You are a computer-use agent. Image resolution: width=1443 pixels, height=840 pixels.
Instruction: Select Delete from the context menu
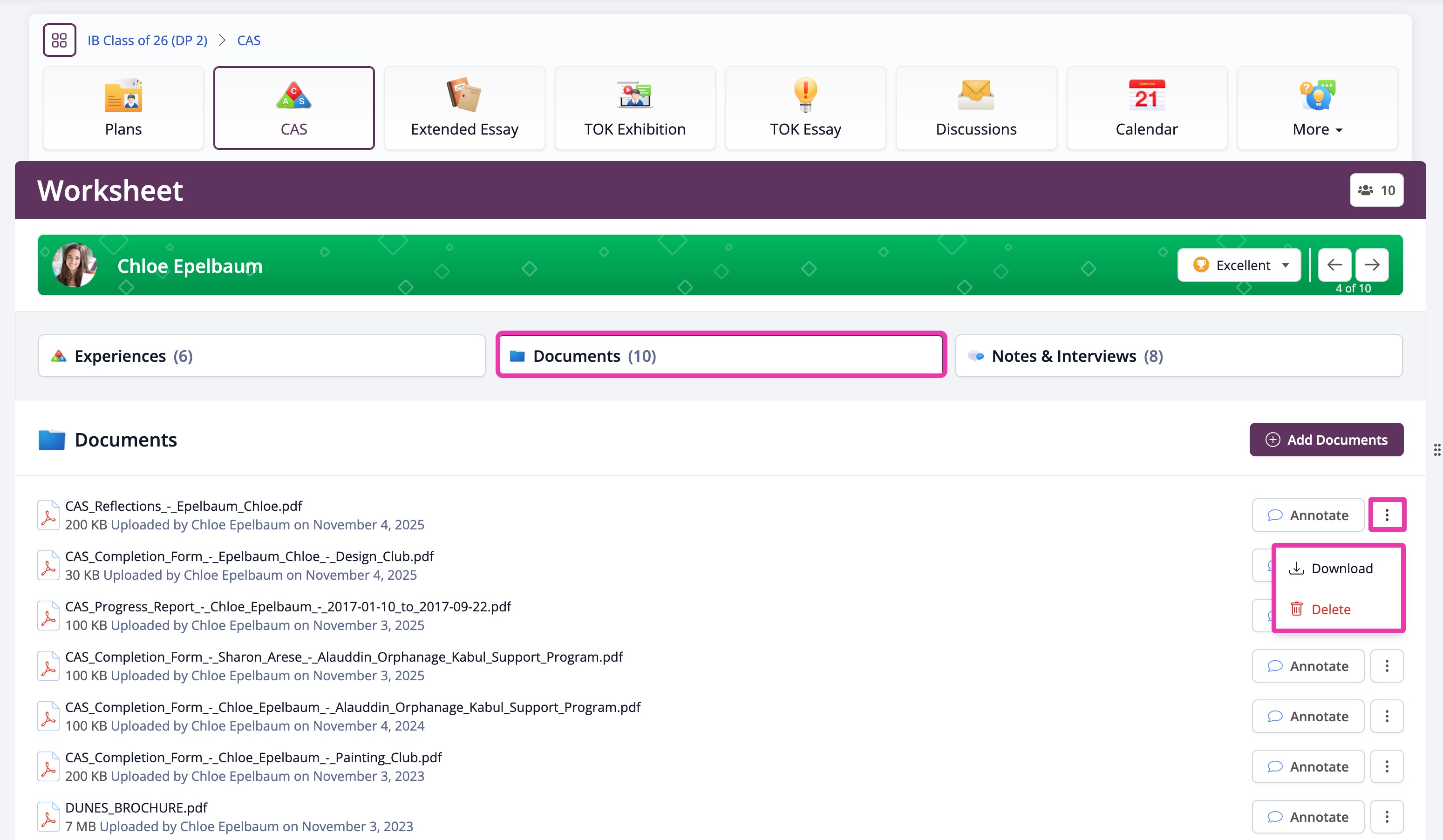pos(1320,609)
